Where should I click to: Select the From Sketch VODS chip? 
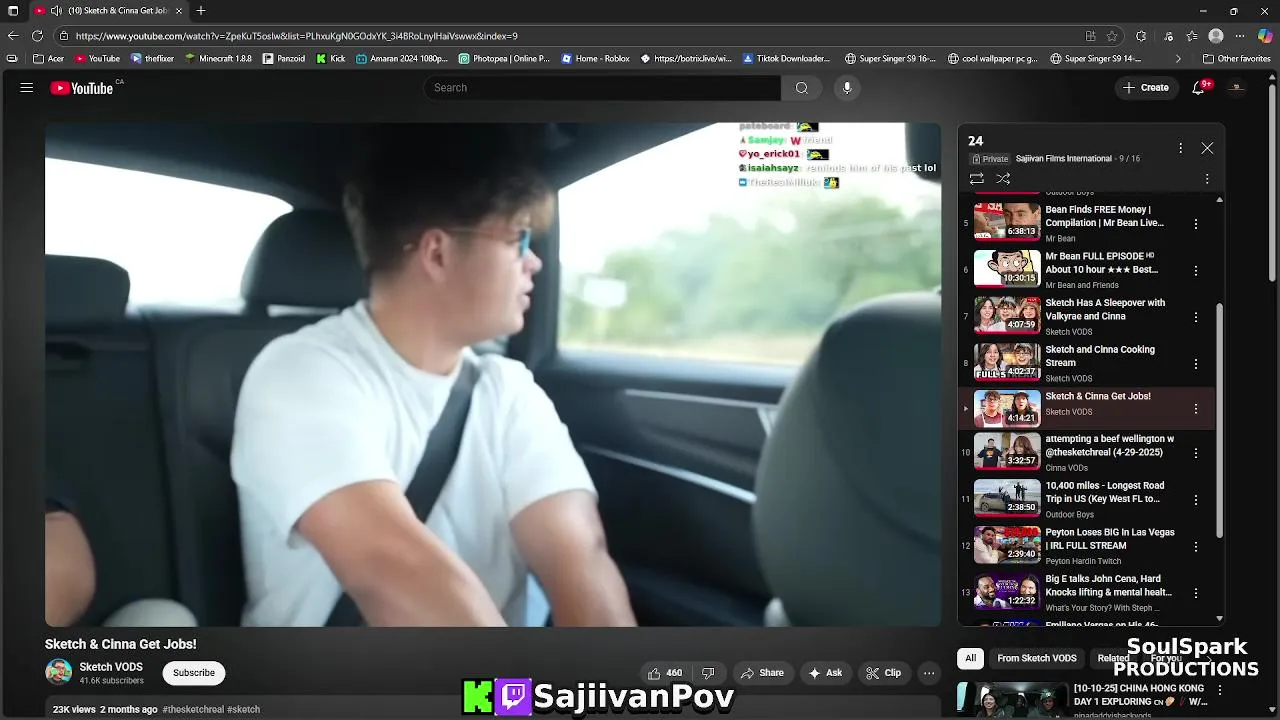1037,658
